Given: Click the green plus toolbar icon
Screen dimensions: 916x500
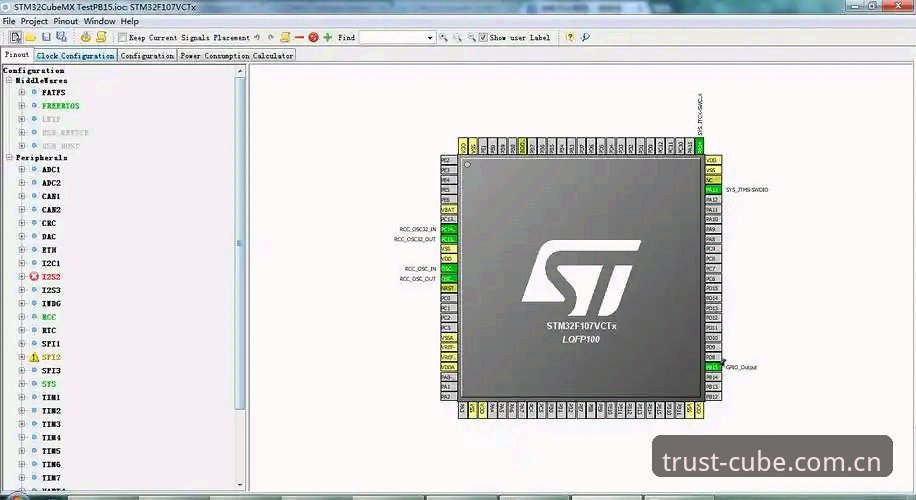Looking at the screenshot, I should tap(327, 37).
